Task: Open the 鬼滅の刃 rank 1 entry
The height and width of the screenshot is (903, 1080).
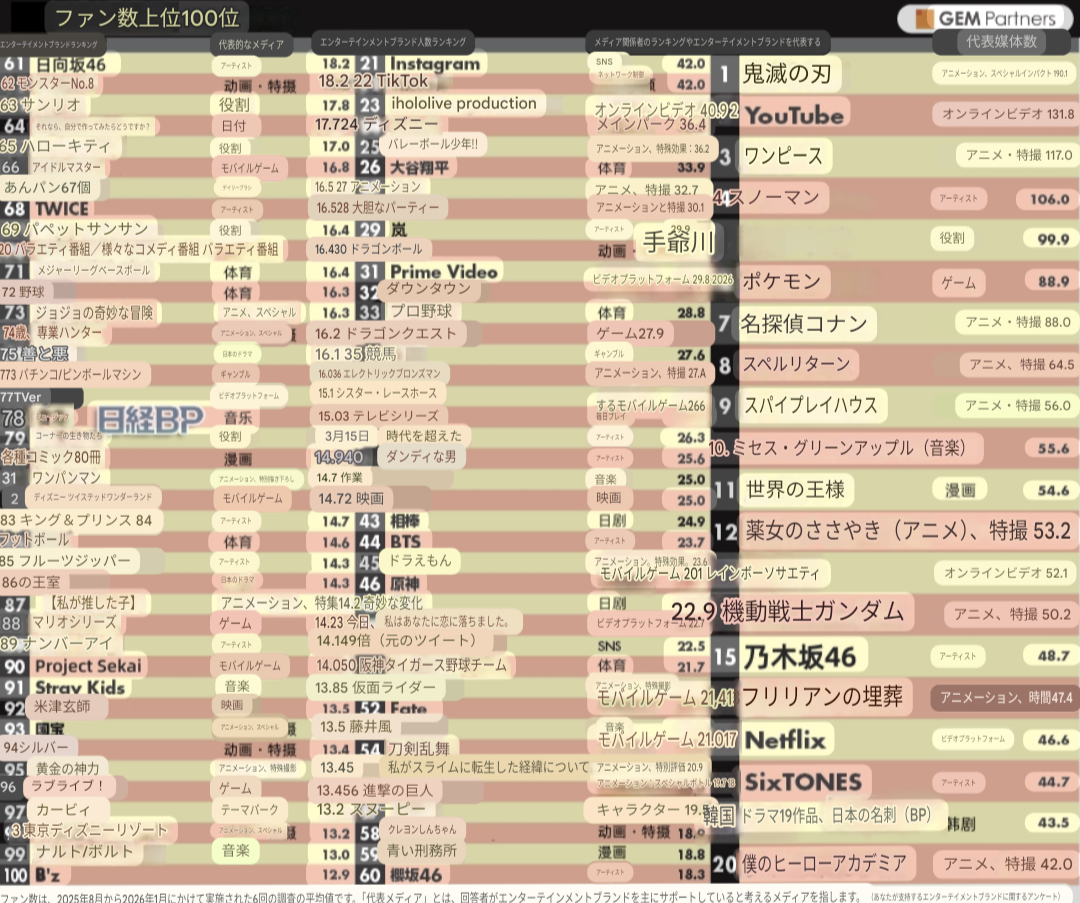Action: click(x=786, y=73)
